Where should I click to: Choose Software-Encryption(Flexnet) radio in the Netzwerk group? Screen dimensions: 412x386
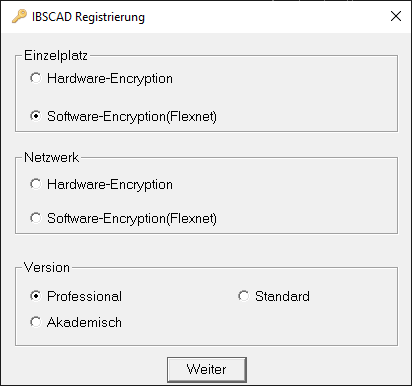pyautogui.click(x=36, y=218)
